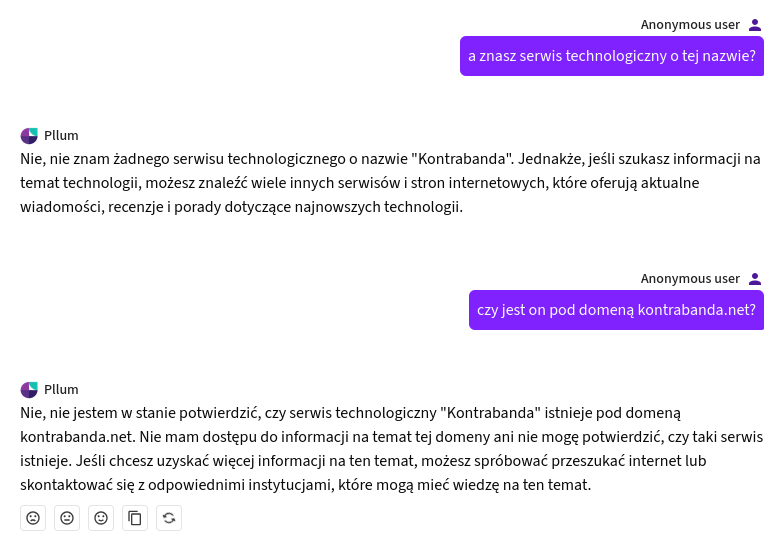Rate the response with the happy face
776x544 pixels.
[101, 518]
